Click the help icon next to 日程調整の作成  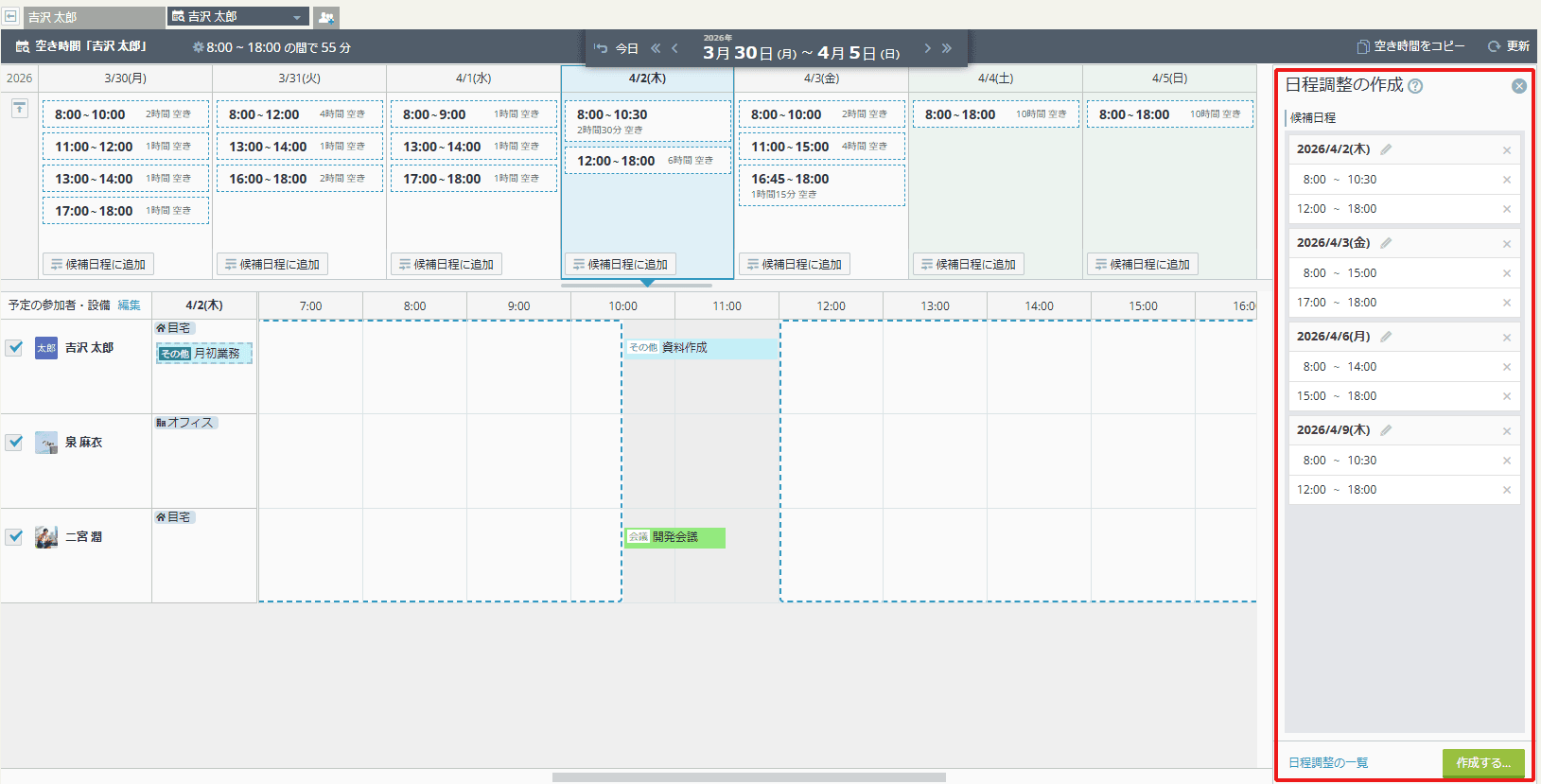pyautogui.click(x=1415, y=86)
